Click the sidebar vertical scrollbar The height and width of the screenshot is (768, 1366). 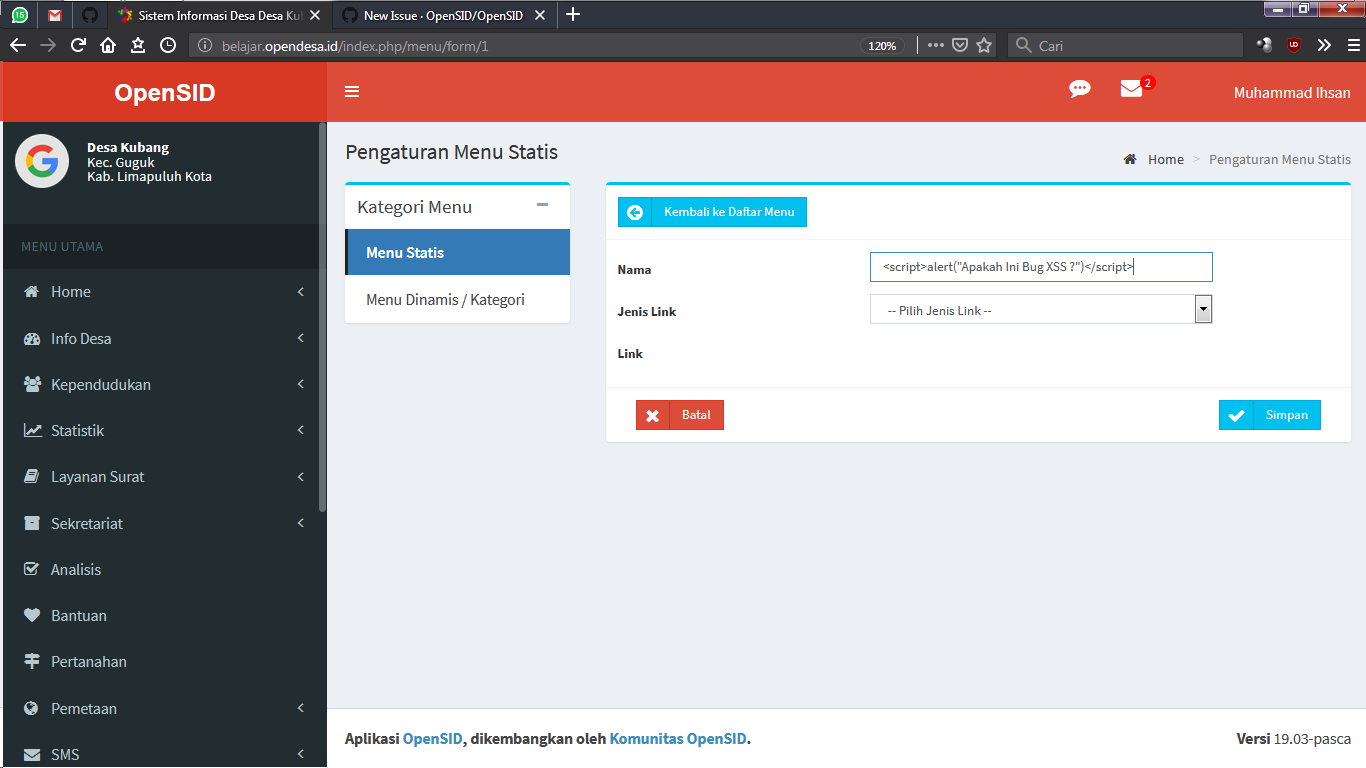tap(322, 318)
